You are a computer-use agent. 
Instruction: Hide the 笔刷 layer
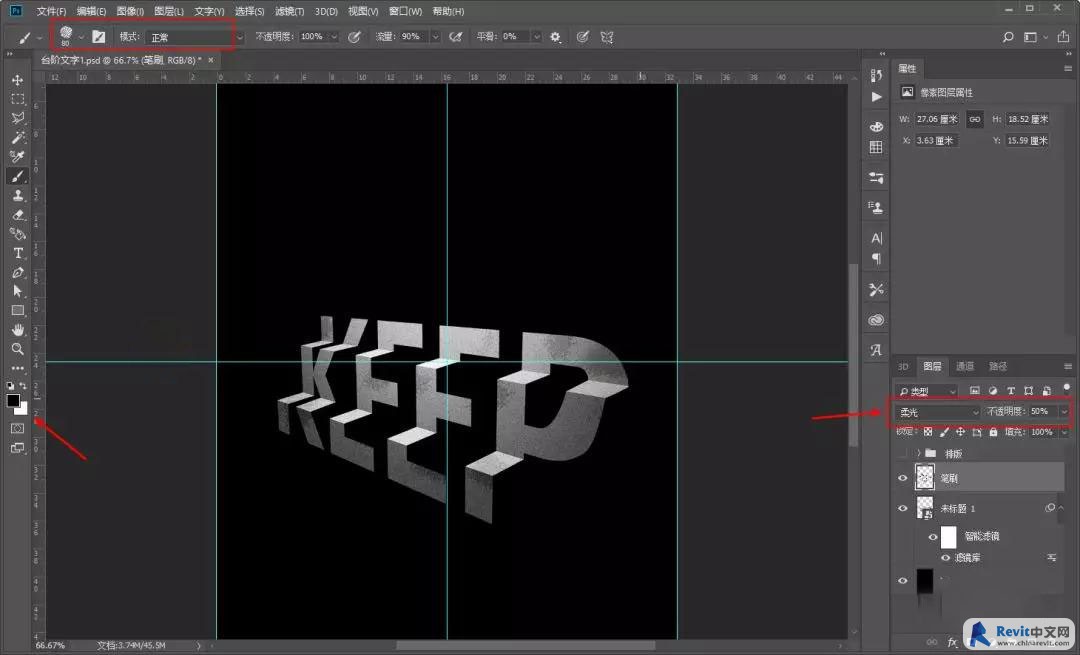click(902, 478)
